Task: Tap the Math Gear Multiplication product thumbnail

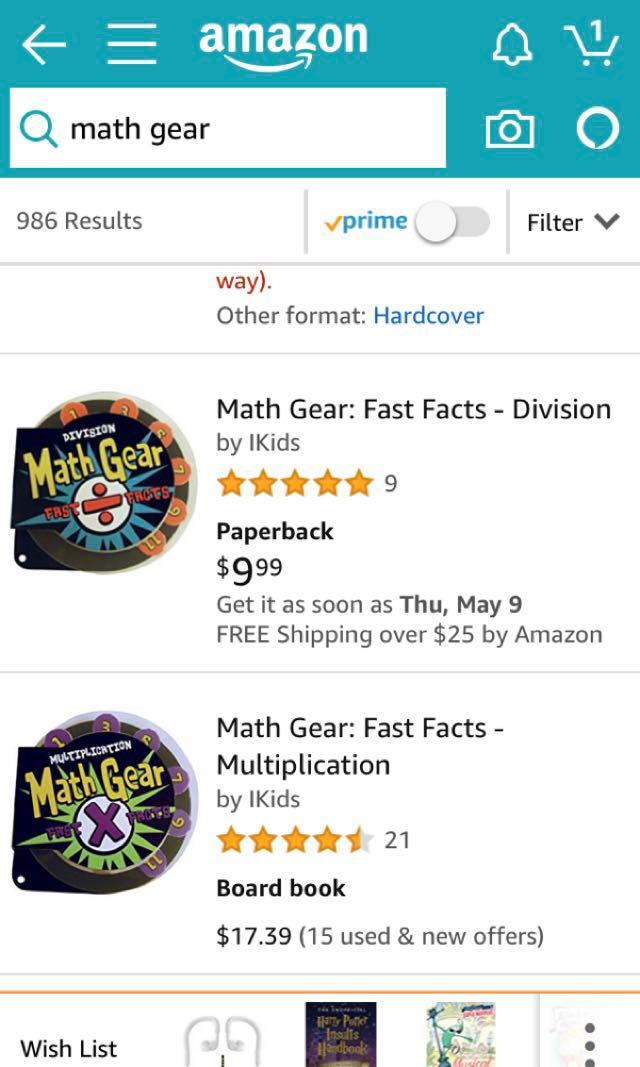Action: tap(106, 800)
